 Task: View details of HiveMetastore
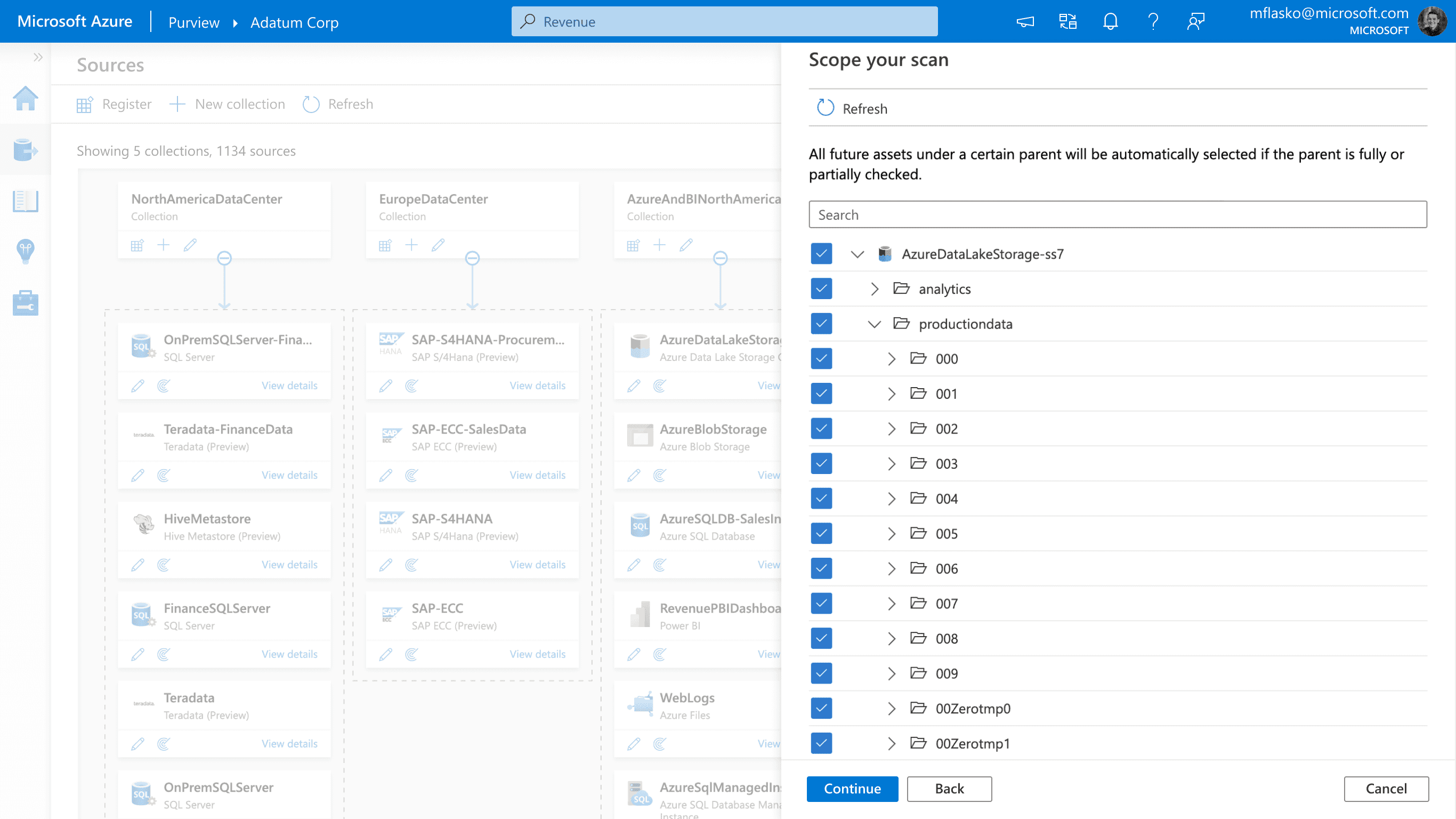pyautogui.click(x=289, y=565)
